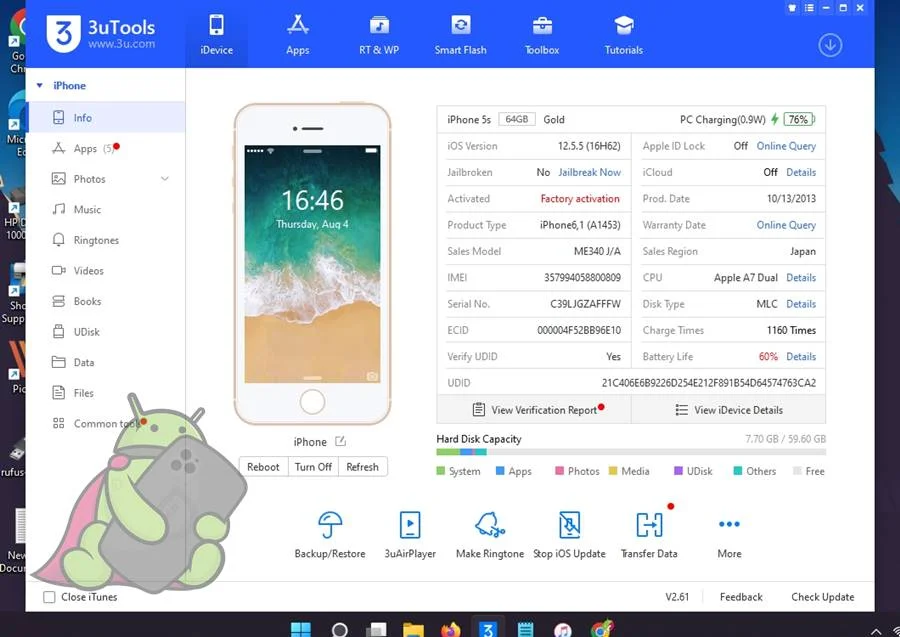Tick the Close iTunes checkbox
The height and width of the screenshot is (637, 900).
point(49,597)
